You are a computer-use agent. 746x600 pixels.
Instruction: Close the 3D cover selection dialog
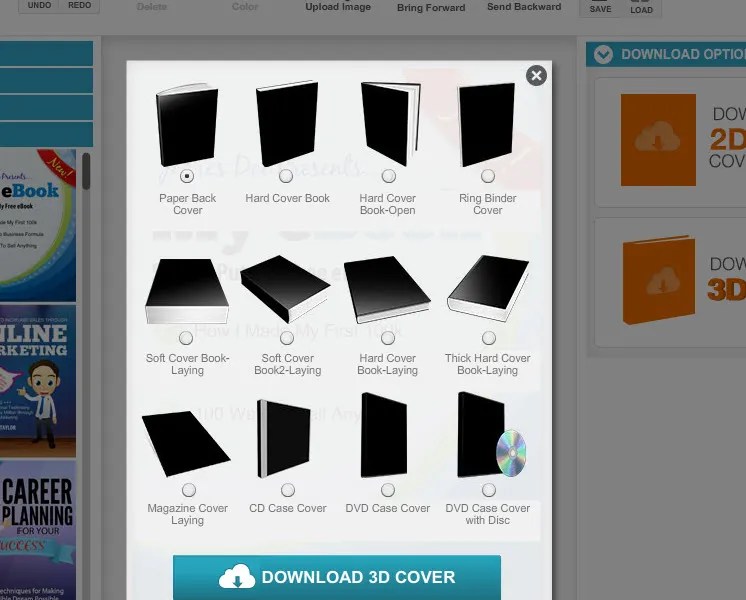point(536,76)
